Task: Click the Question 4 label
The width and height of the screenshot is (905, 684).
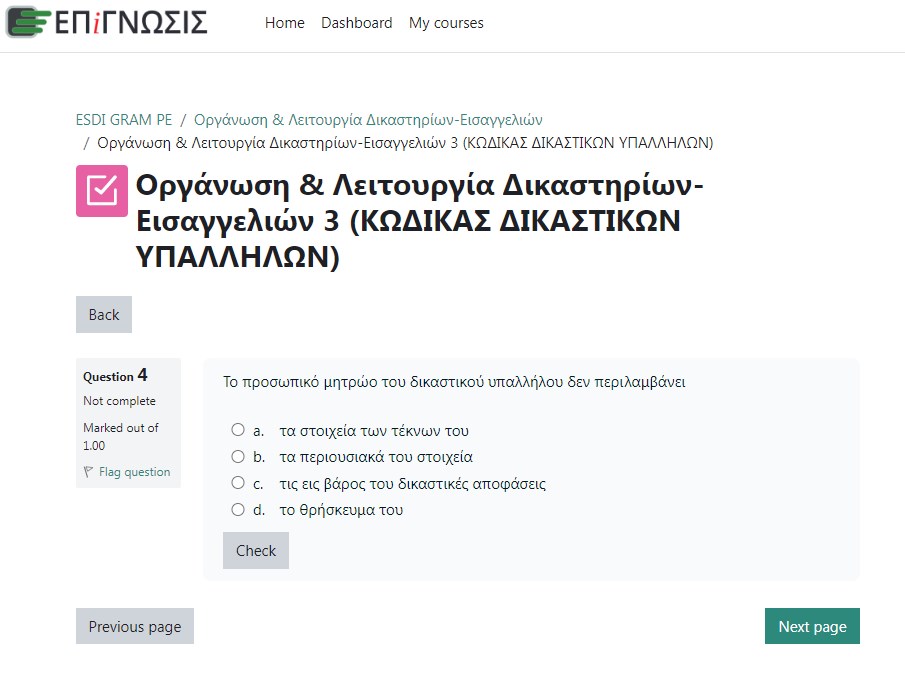Action: (x=115, y=376)
